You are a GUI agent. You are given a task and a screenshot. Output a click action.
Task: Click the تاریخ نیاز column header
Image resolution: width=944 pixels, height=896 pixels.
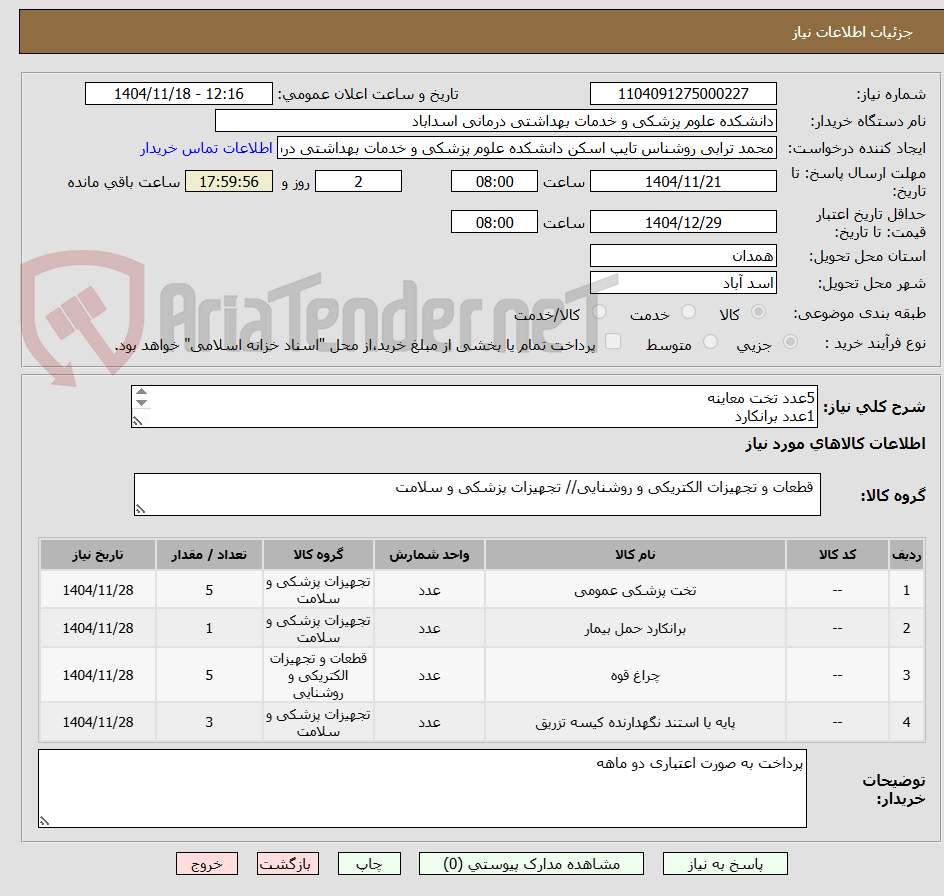pos(98,555)
